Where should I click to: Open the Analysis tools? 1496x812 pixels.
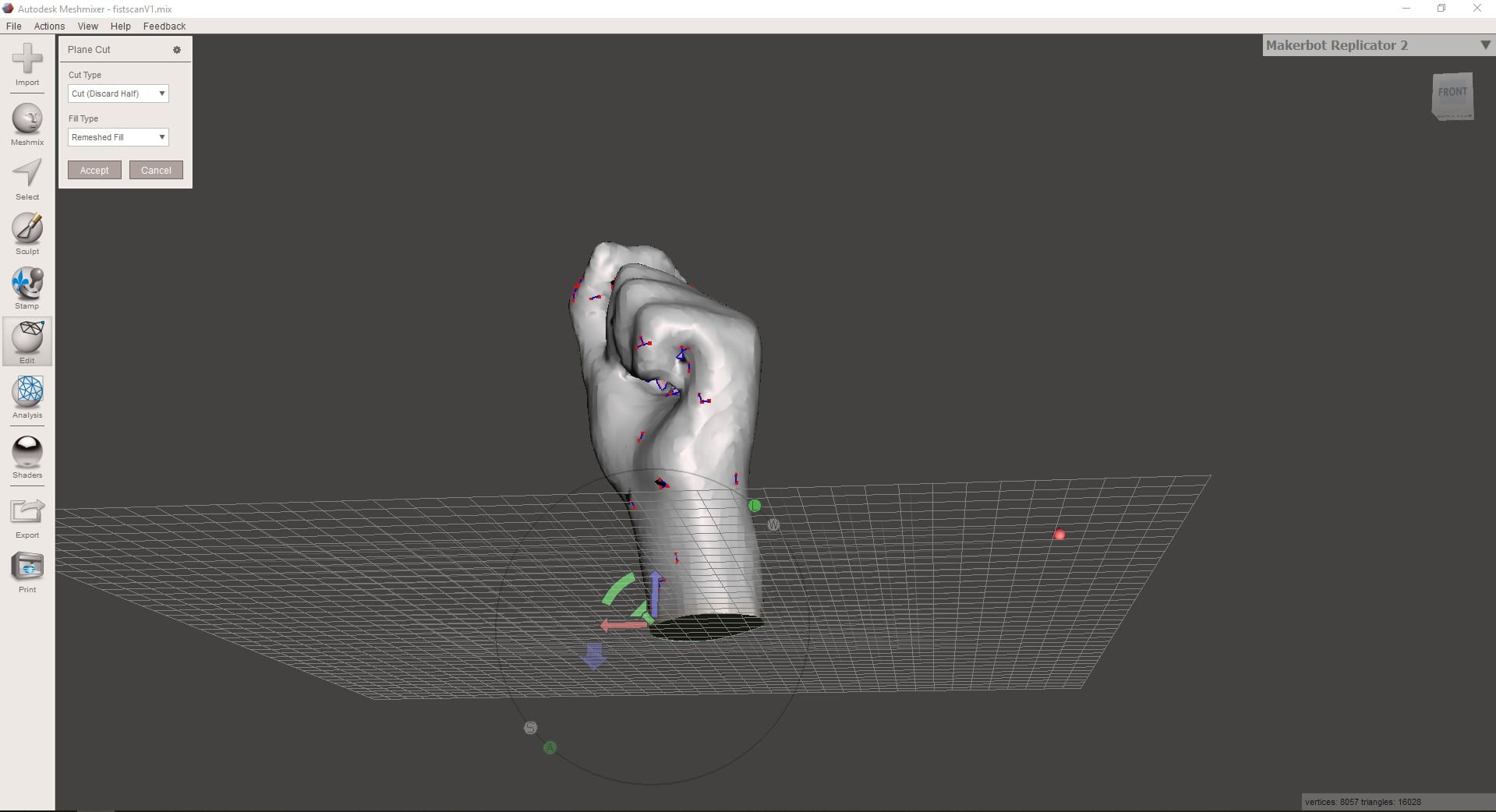pyautogui.click(x=27, y=393)
